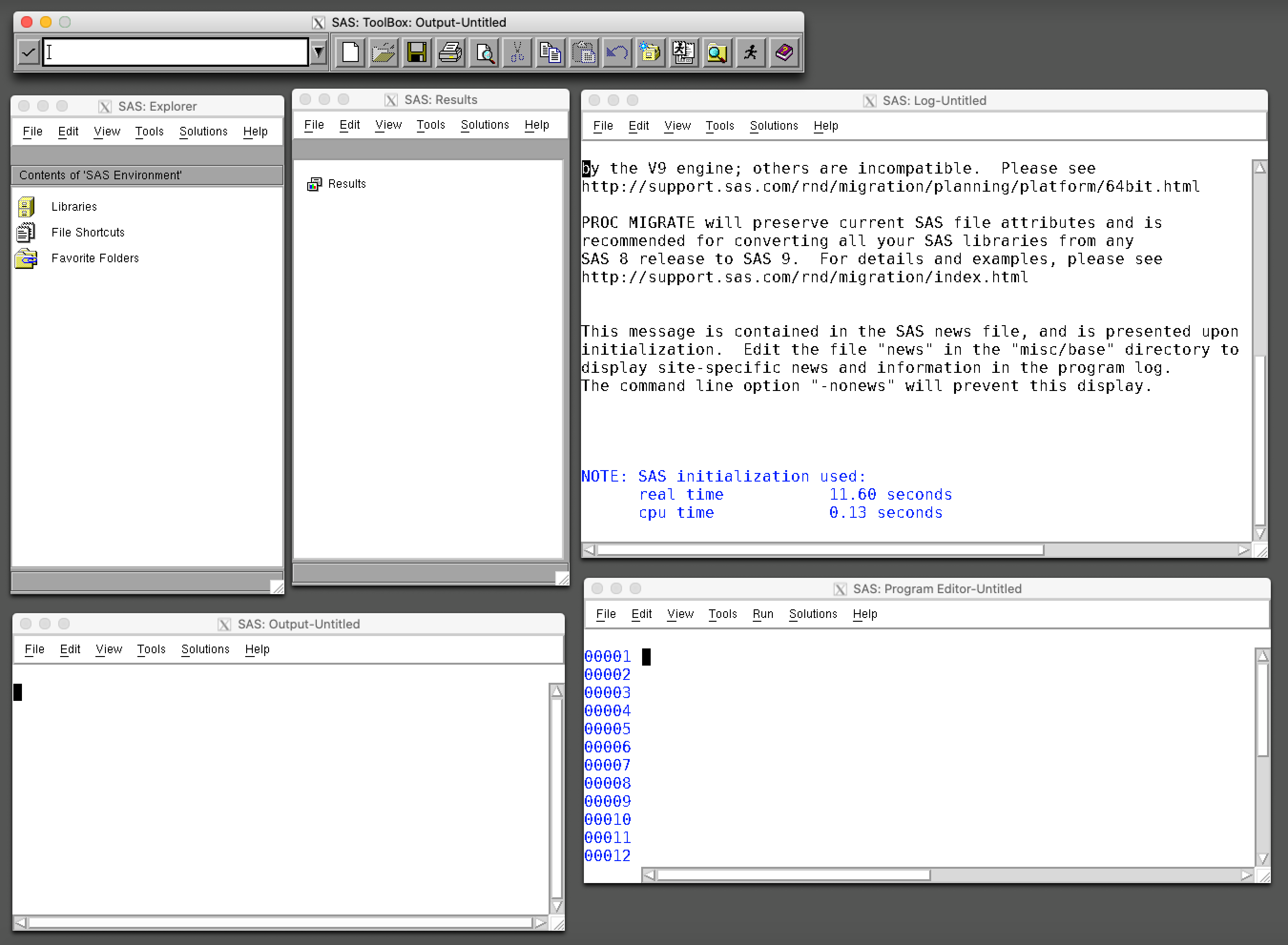Click the Copy toolbar icon

pyautogui.click(x=551, y=53)
